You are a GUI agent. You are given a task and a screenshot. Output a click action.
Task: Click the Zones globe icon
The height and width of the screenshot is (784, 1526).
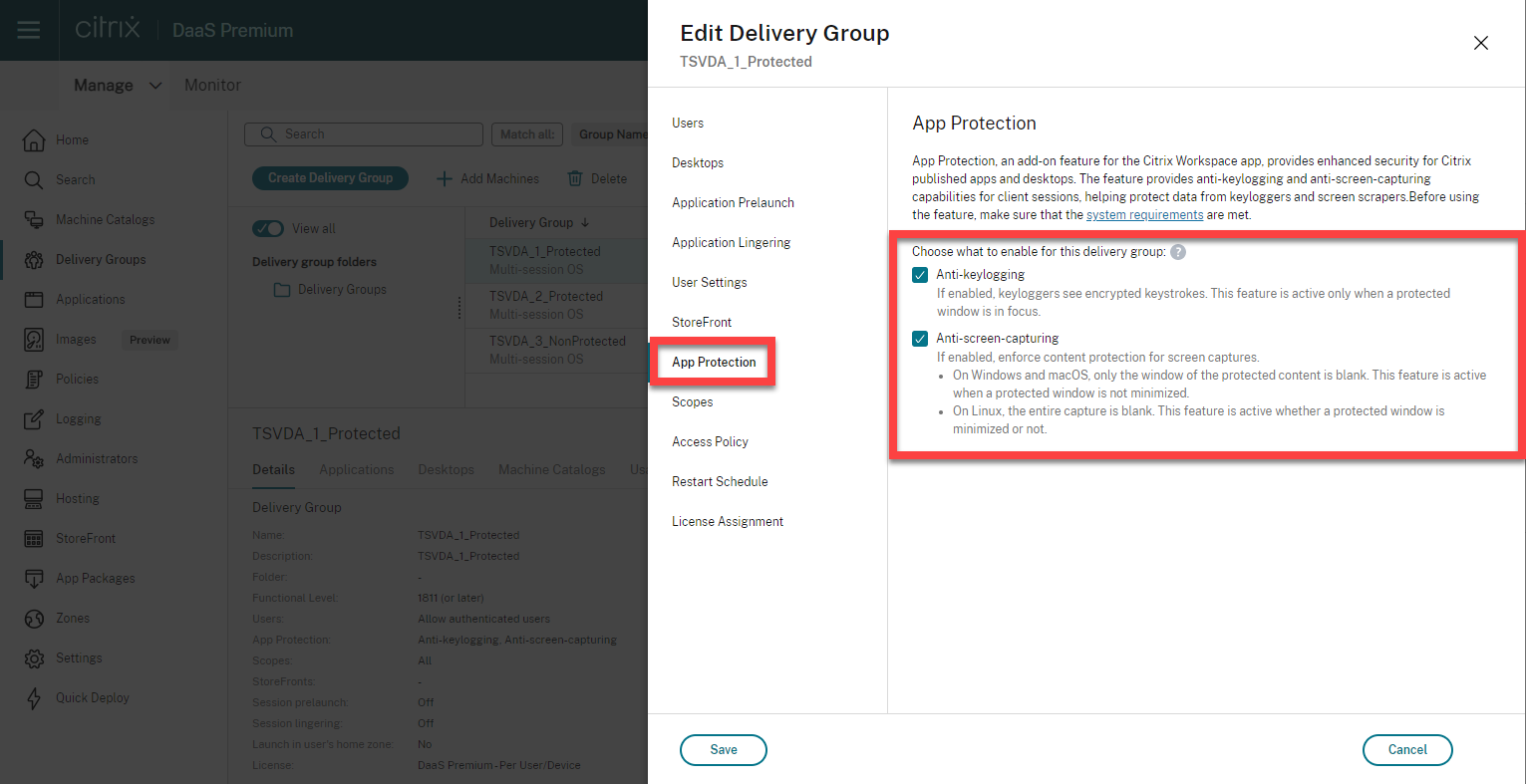[34, 618]
